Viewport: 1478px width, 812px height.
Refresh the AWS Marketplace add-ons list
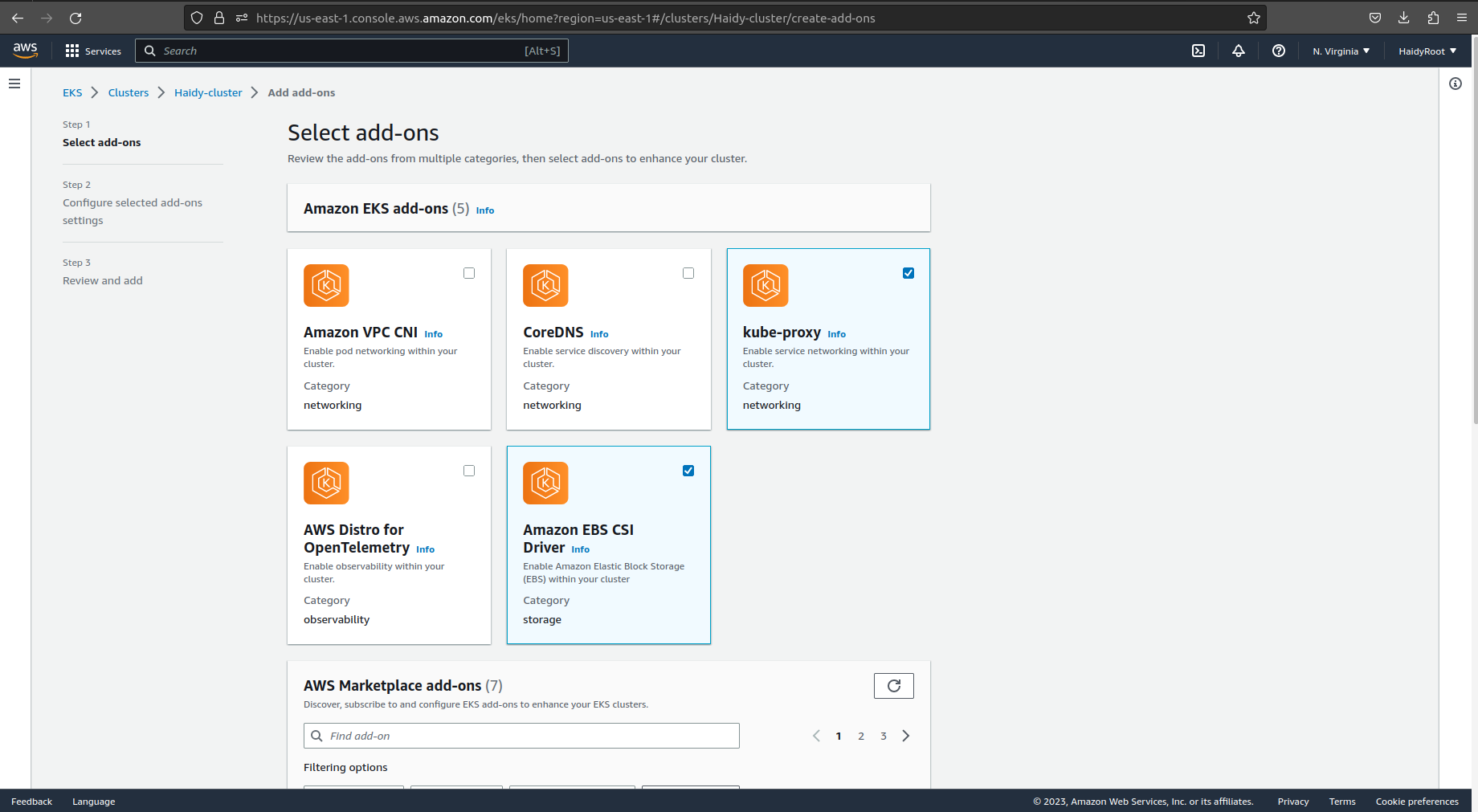(894, 686)
